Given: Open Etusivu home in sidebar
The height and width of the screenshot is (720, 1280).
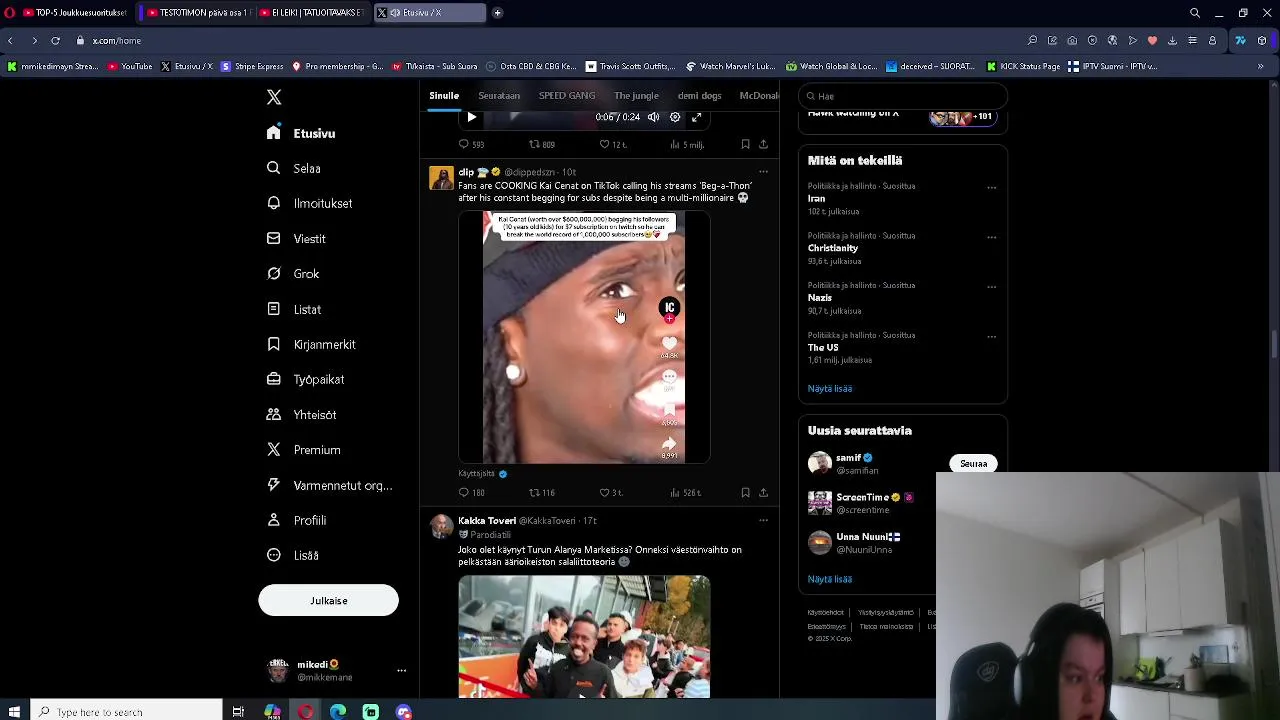Looking at the screenshot, I should click(x=301, y=133).
